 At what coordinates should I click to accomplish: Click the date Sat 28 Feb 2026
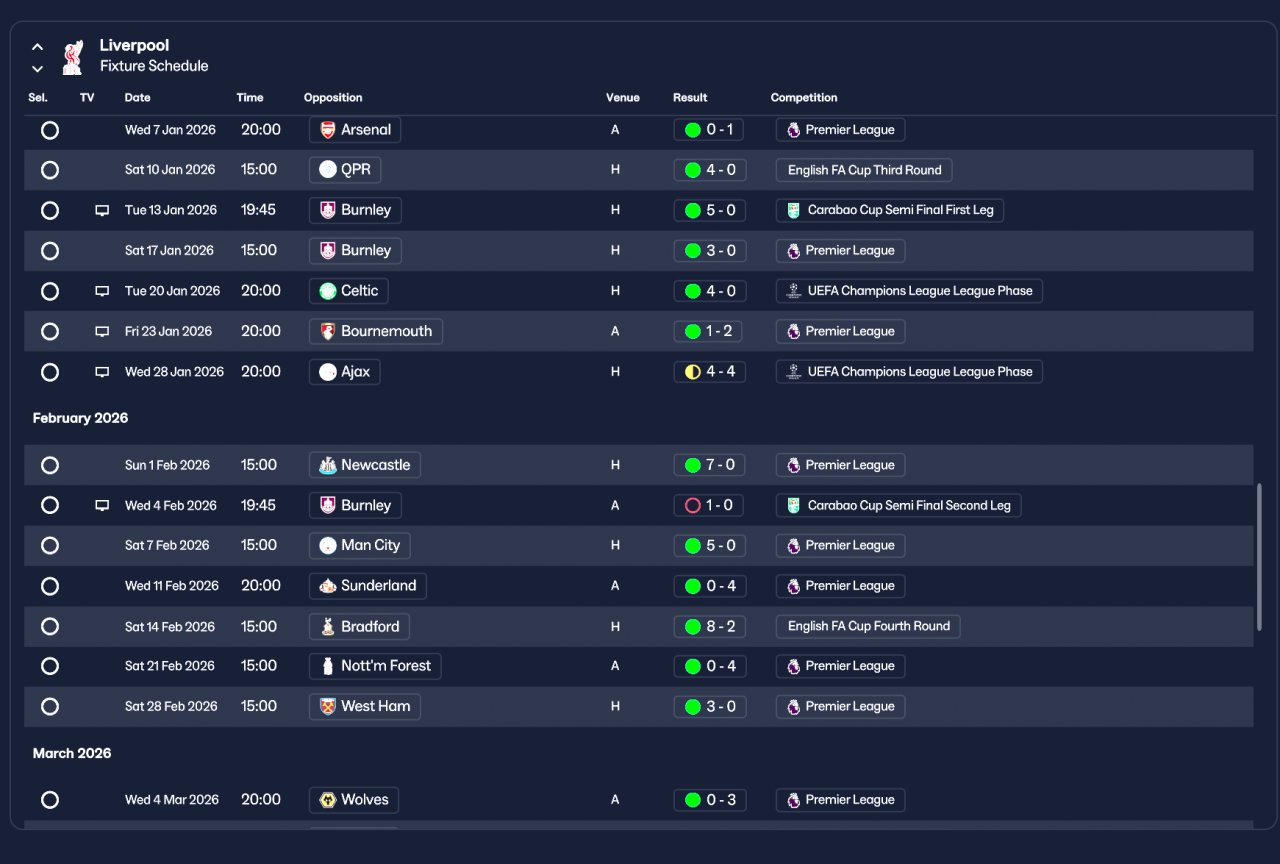tap(171, 706)
